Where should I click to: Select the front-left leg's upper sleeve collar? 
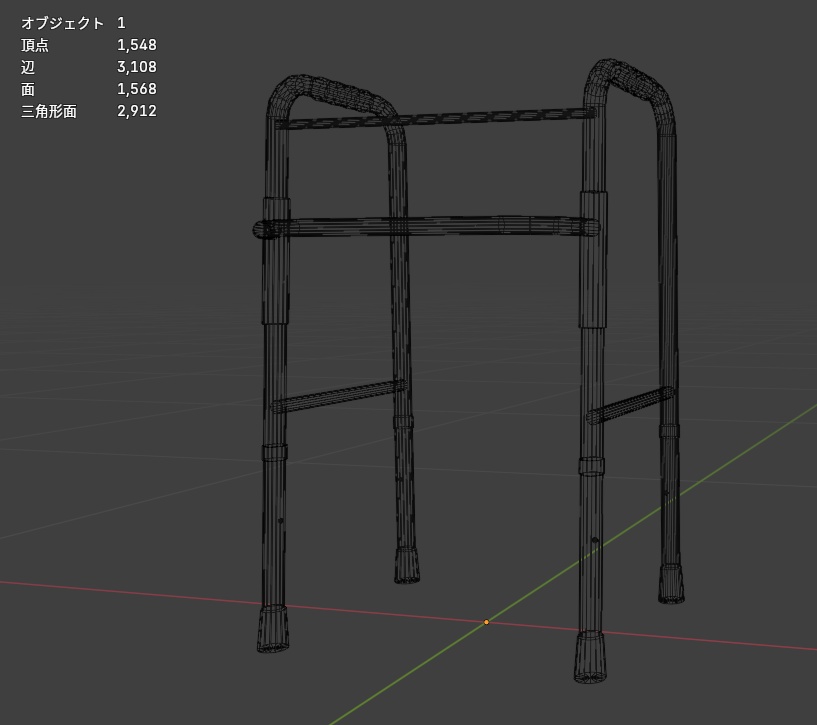coord(276,261)
